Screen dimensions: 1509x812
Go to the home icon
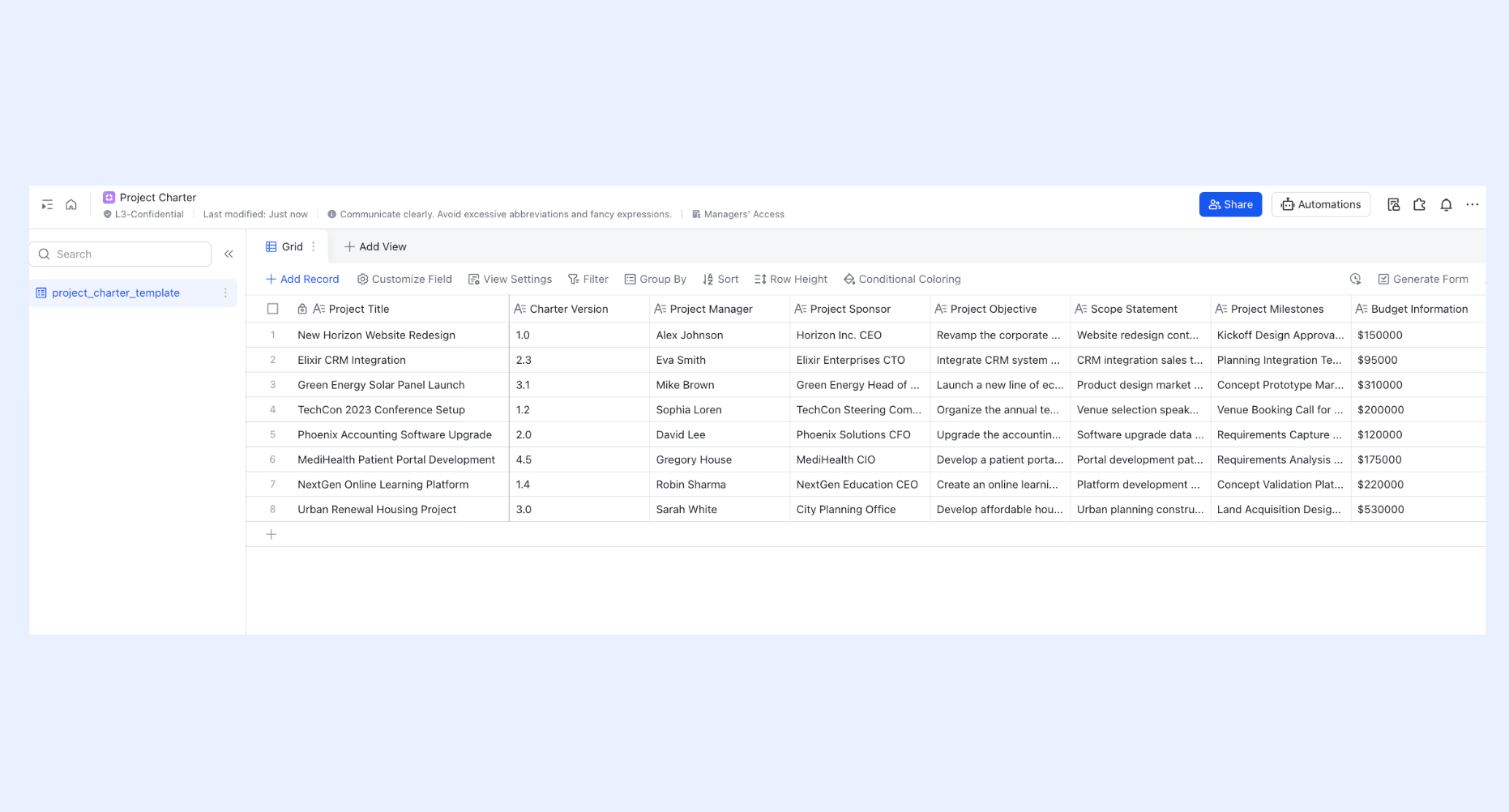click(x=71, y=205)
